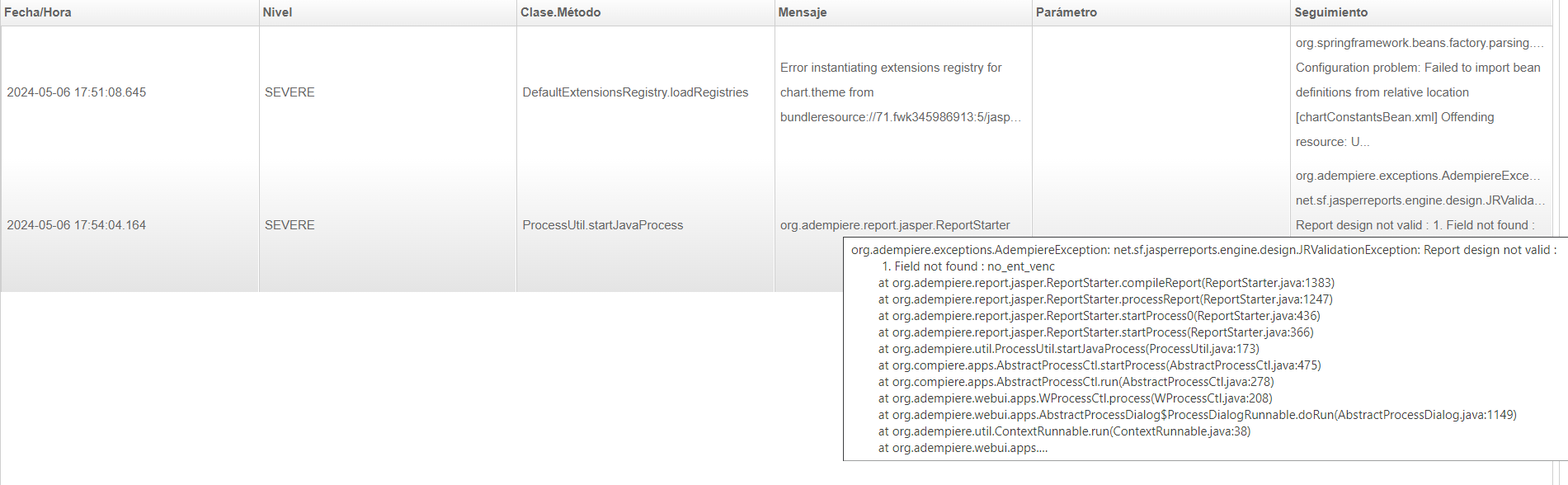Click the org.adempiere.report.jasper.ReportStarter message cell
This screenshot has height=485, width=1568.
point(895,225)
